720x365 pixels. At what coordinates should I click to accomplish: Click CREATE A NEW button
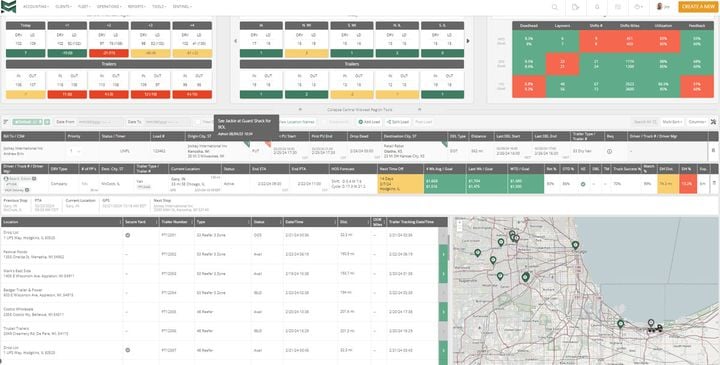(x=698, y=7)
